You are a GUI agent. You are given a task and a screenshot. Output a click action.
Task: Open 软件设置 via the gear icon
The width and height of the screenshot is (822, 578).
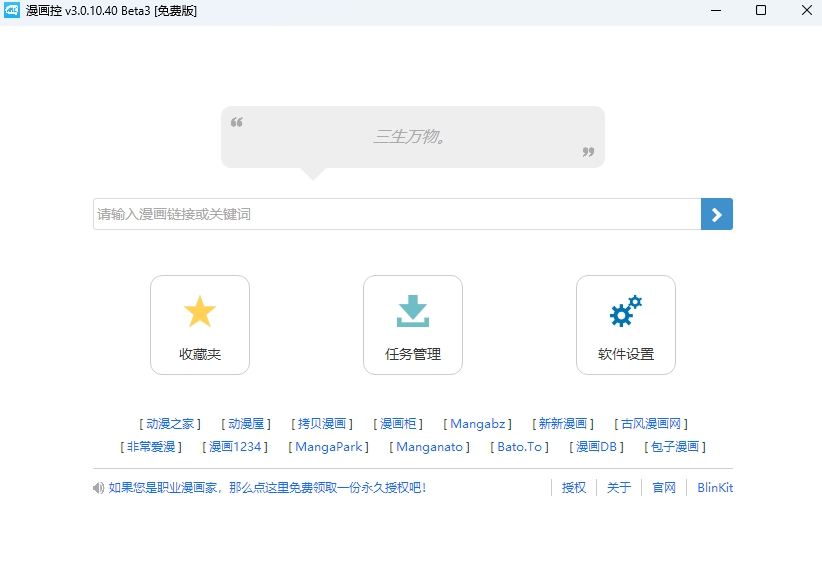(x=626, y=310)
